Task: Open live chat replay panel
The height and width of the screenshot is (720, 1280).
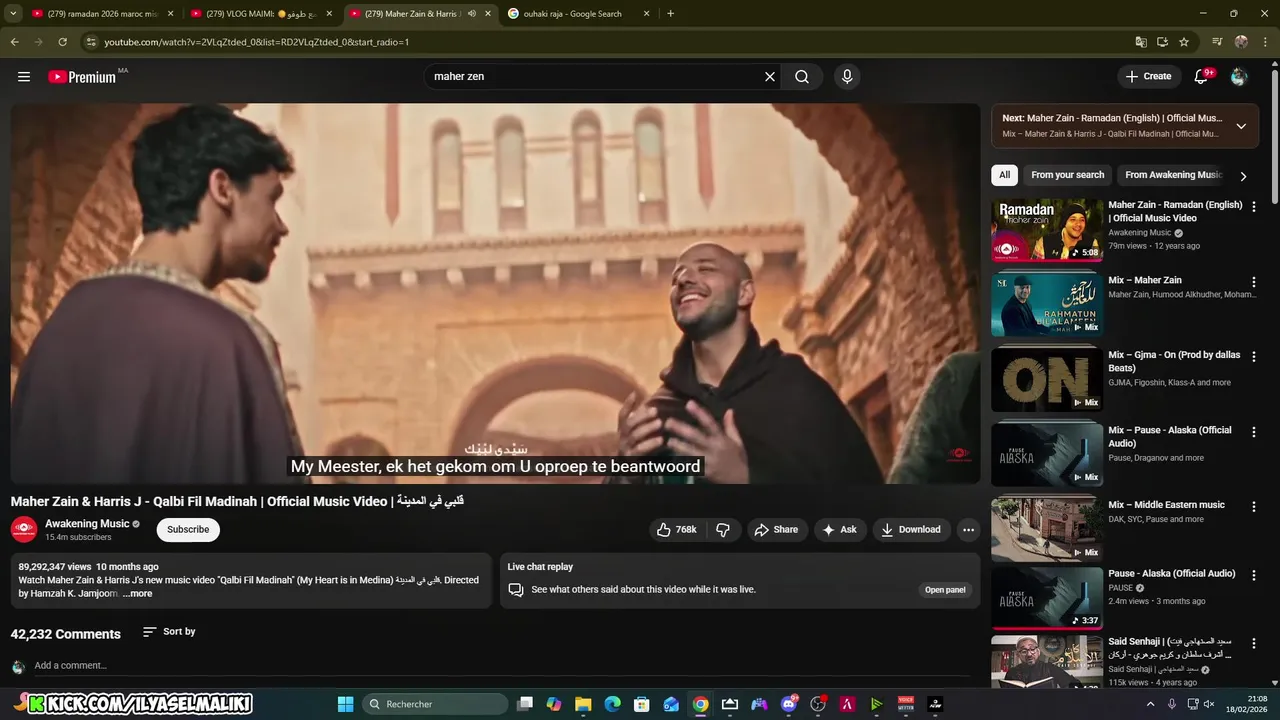Action: coord(944,590)
